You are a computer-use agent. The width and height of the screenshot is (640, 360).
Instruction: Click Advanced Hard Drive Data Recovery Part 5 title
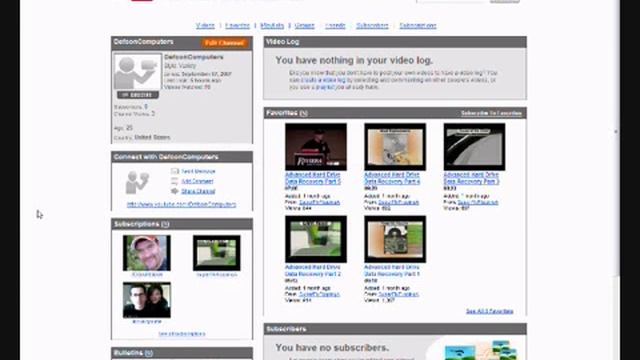pos(313,178)
